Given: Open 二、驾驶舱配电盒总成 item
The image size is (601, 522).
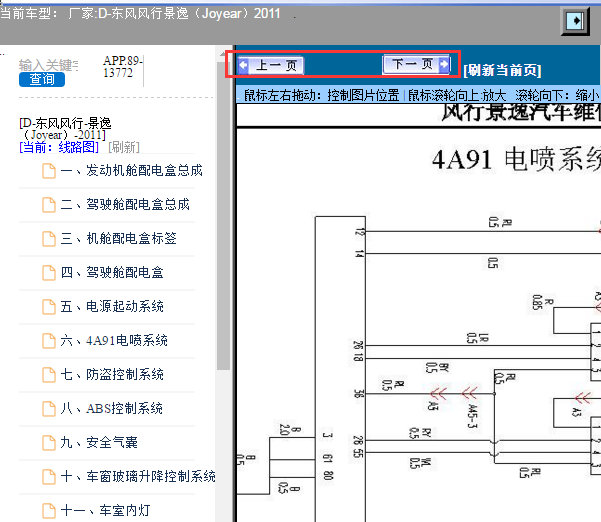Looking at the screenshot, I should (125, 205).
